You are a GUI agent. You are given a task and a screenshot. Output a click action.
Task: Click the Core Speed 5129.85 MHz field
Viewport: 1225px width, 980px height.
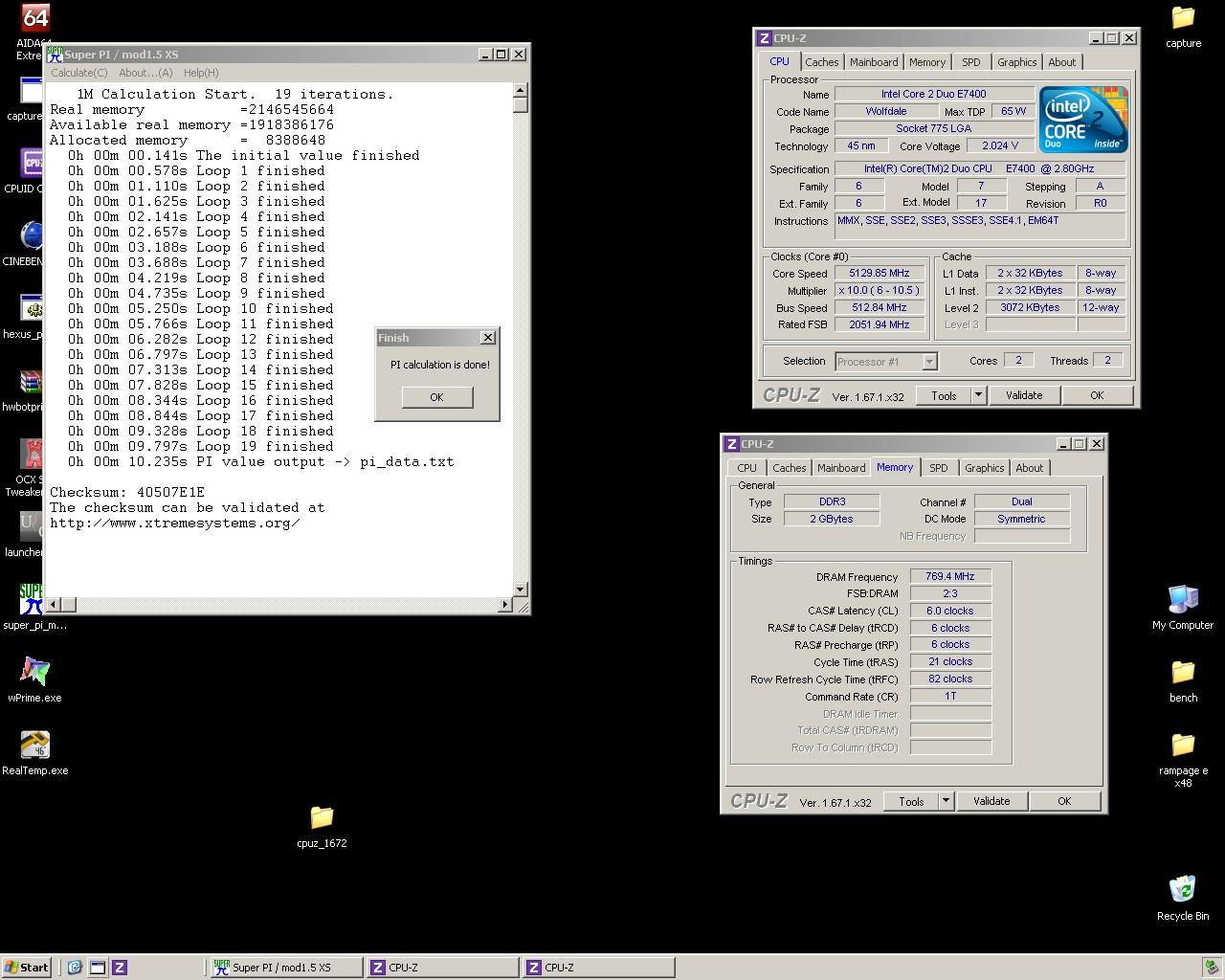click(880, 274)
